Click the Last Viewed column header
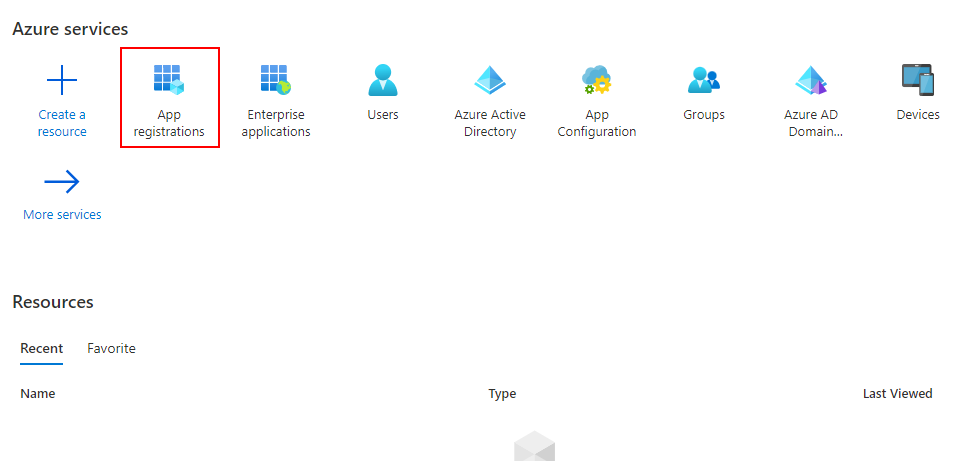This screenshot has height=461, width=960. [898, 394]
